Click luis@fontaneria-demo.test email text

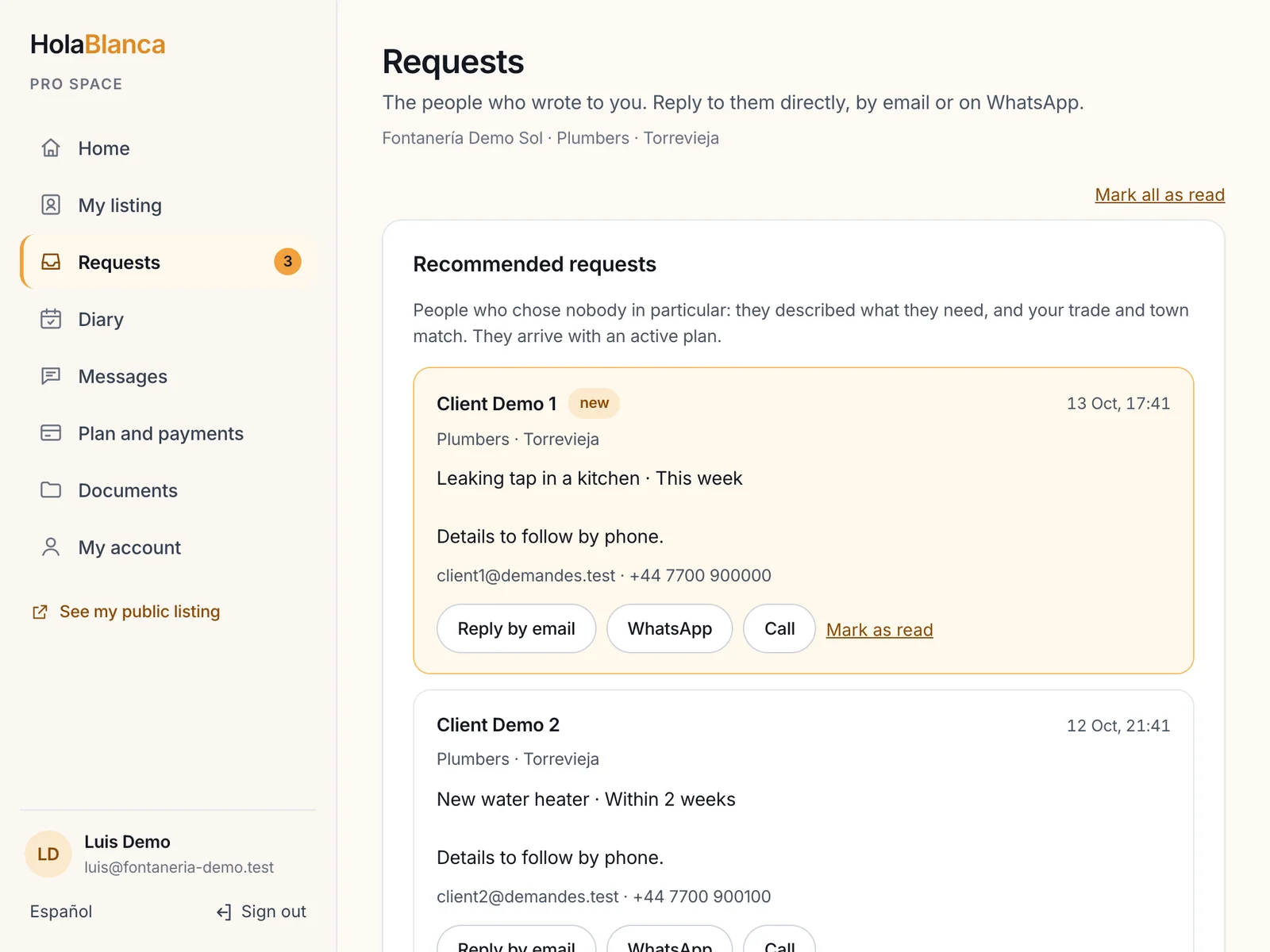[x=179, y=867]
